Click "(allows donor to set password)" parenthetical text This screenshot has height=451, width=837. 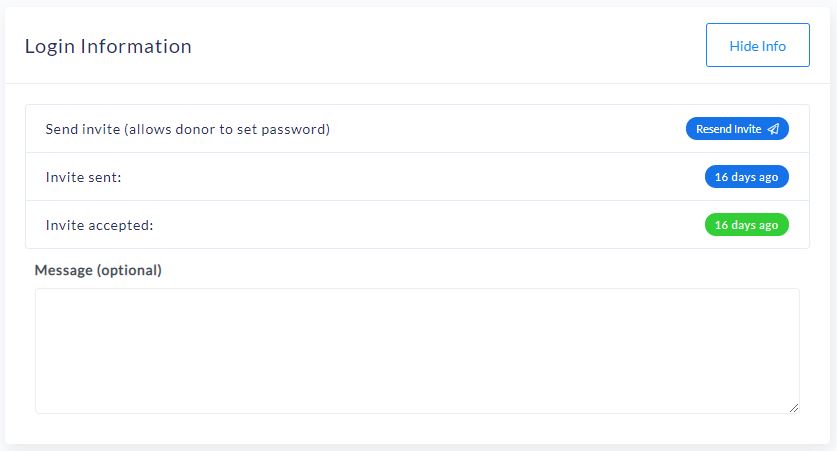tap(228, 129)
